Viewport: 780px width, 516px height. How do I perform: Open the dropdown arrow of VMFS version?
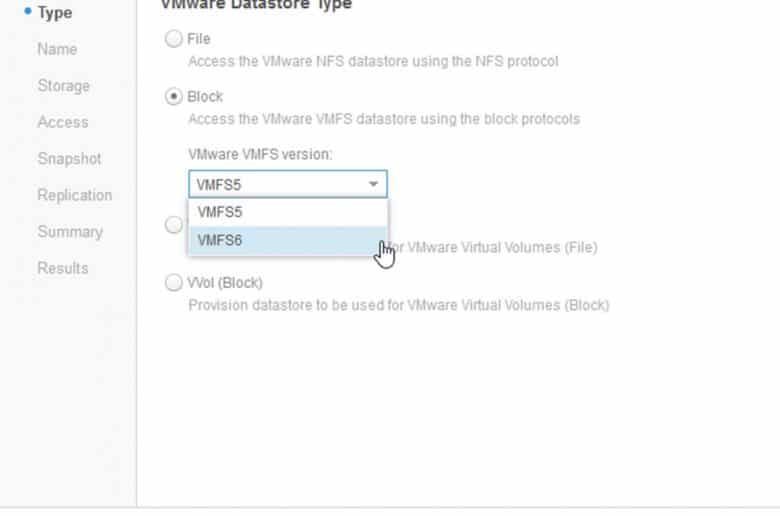point(373,184)
